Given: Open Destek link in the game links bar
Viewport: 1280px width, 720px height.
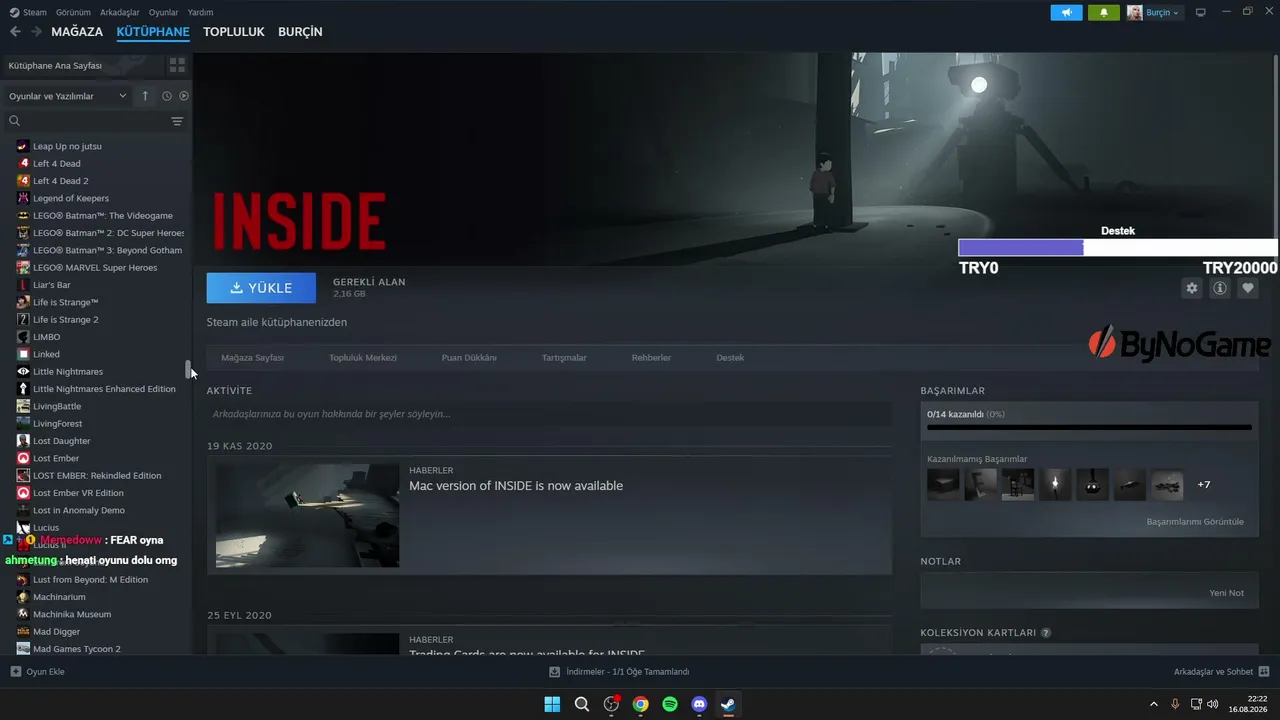Looking at the screenshot, I should (x=730, y=358).
